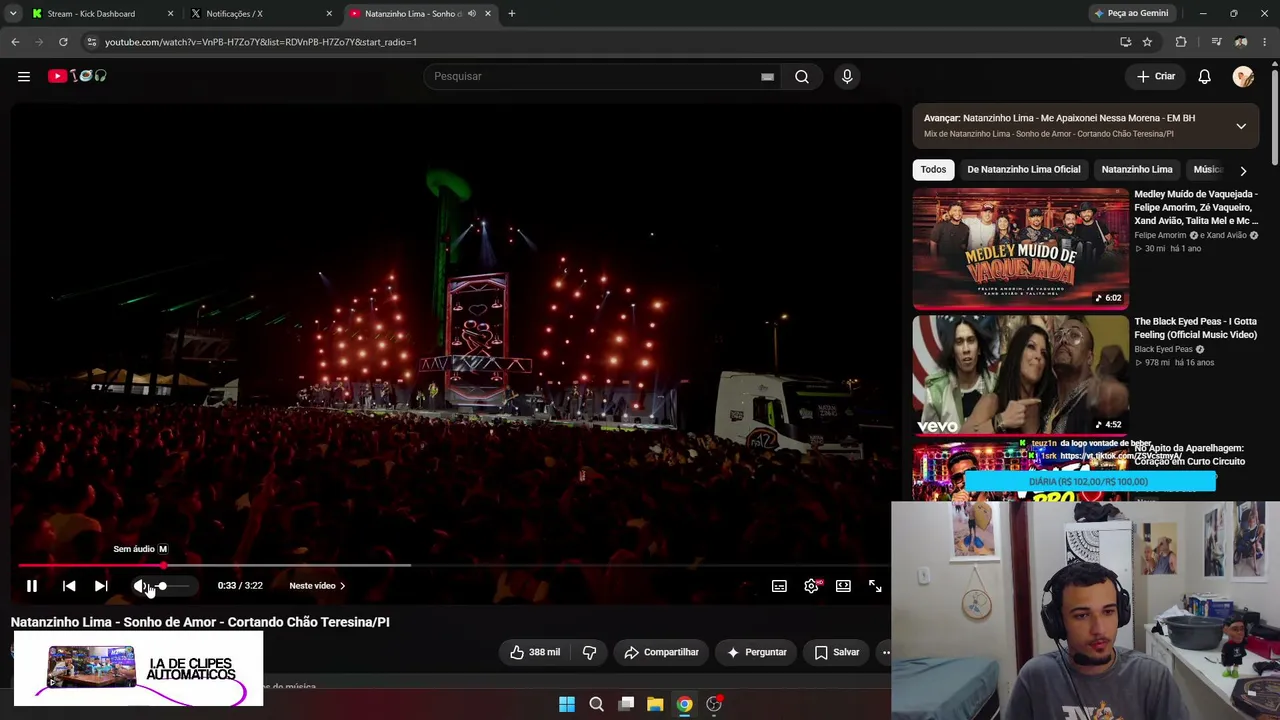The width and height of the screenshot is (1280, 720).
Task: Open the Chrome three-dot menu
Action: point(1265,42)
